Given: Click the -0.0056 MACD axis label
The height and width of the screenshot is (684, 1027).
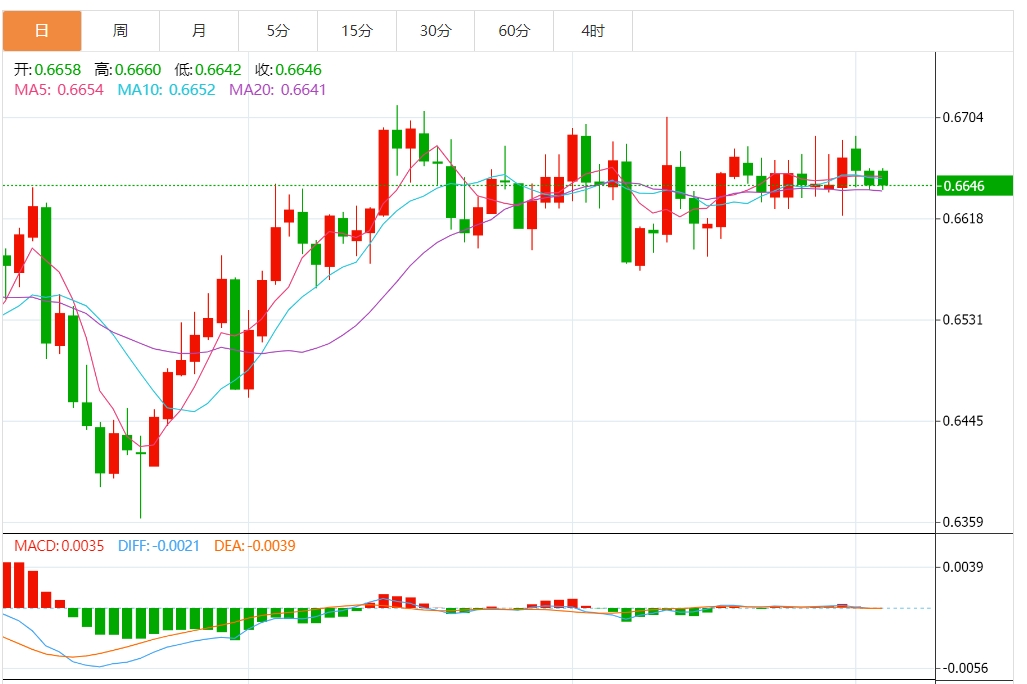Looking at the screenshot, I should pyautogui.click(x=965, y=668).
